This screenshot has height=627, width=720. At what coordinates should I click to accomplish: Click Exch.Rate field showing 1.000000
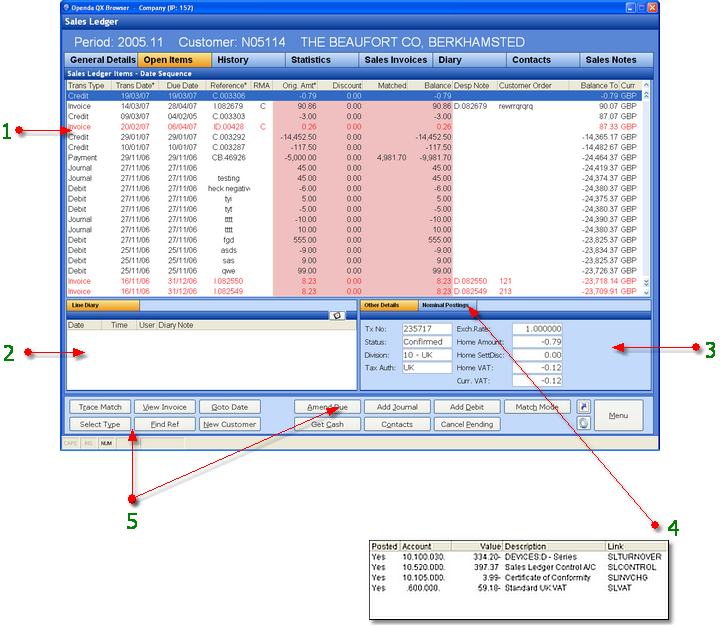pos(537,329)
